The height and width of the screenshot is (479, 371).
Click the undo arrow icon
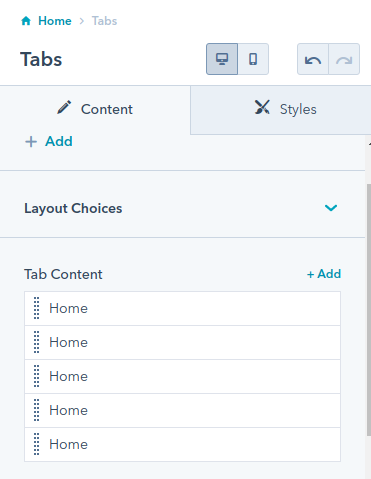[x=313, y=59]
